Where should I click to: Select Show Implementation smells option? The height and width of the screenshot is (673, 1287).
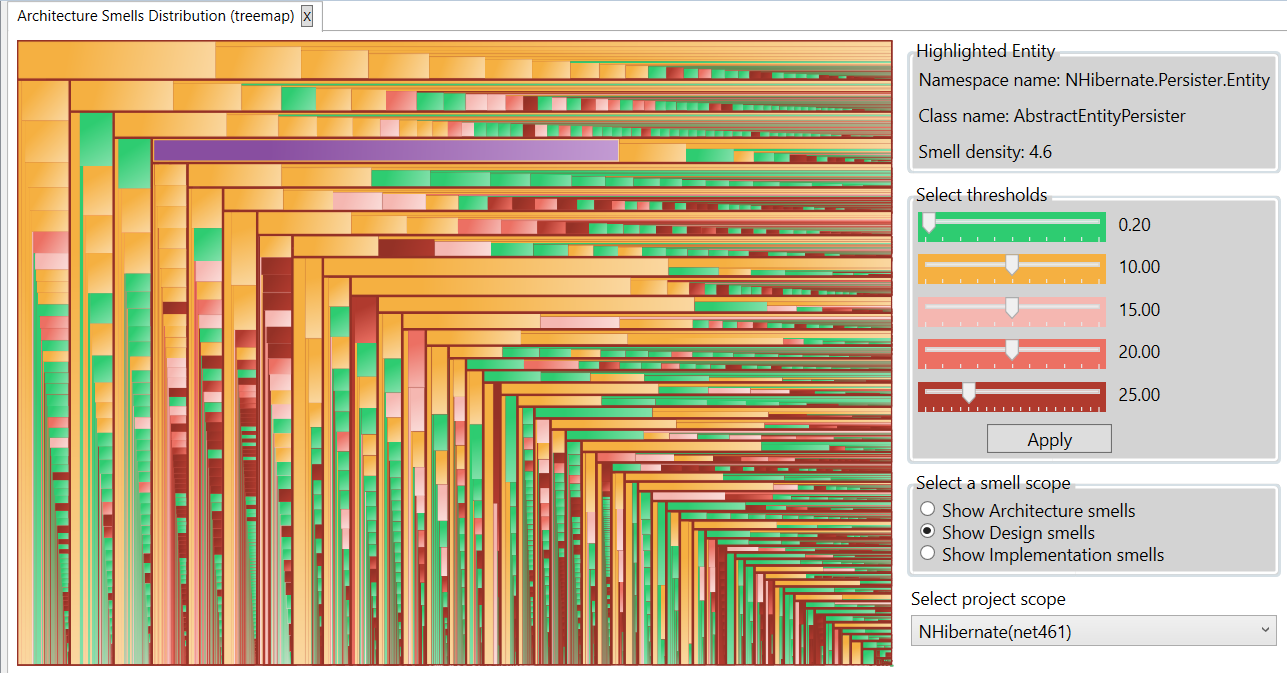coord(927,554)
